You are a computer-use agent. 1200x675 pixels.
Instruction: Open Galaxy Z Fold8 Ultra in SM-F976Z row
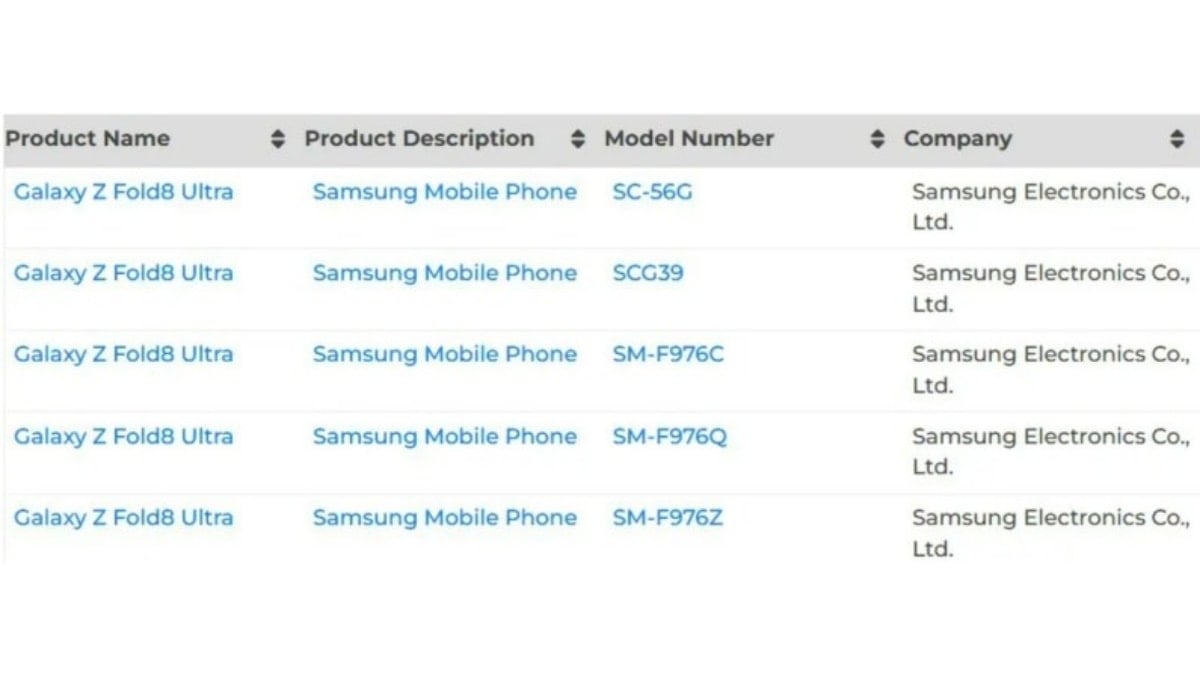point(123,517)
